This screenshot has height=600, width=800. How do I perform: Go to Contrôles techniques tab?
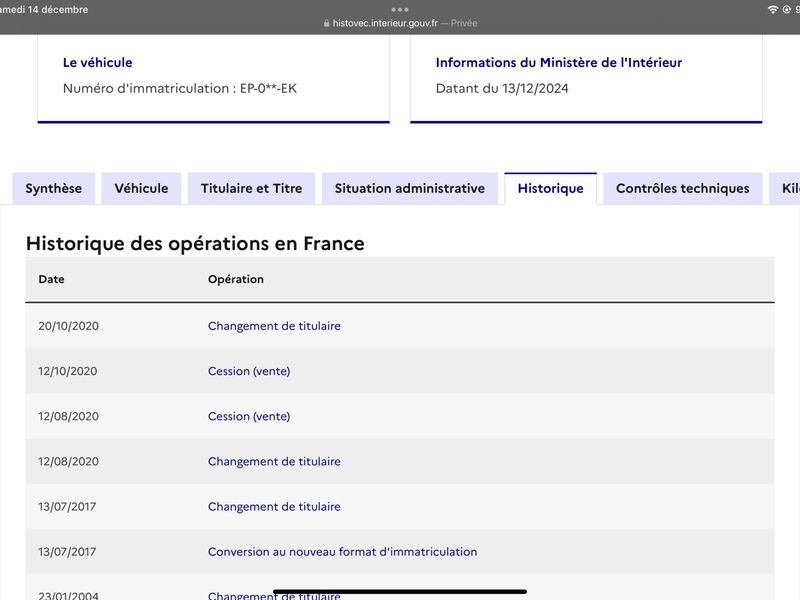(683, 188)
